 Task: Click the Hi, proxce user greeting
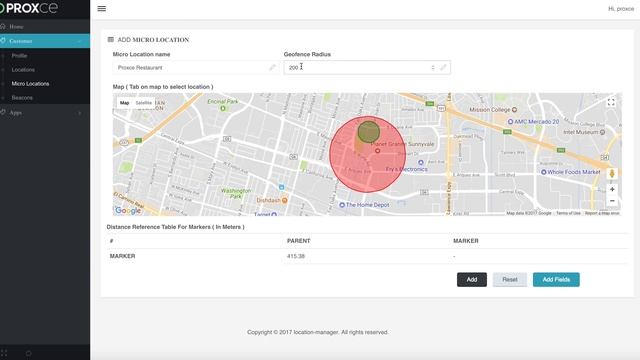[x=621, y=9]
